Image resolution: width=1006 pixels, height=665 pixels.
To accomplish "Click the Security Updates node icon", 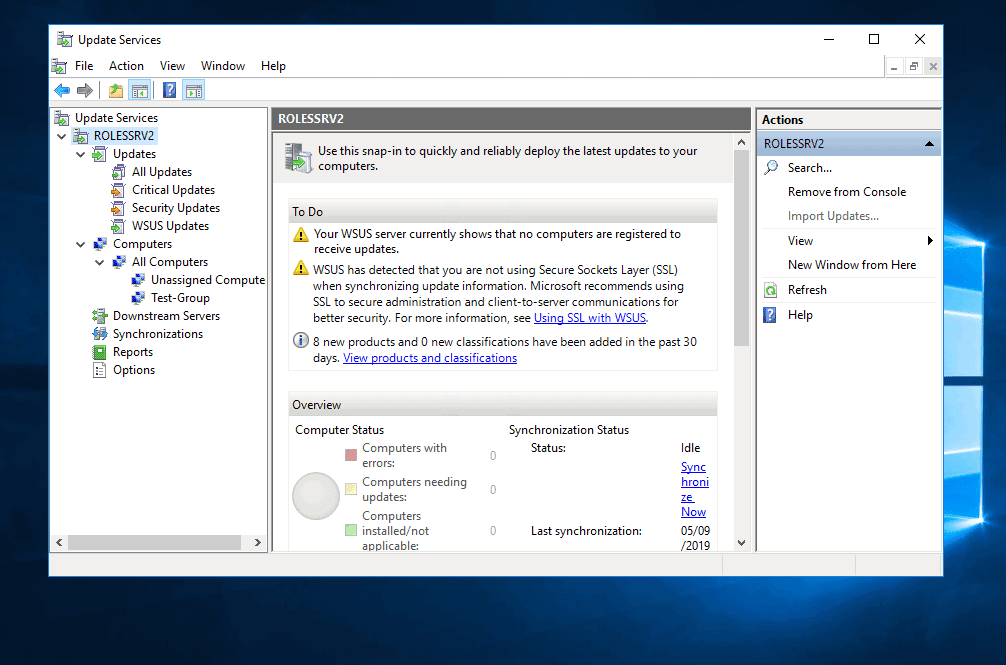I will coord(119,208).
